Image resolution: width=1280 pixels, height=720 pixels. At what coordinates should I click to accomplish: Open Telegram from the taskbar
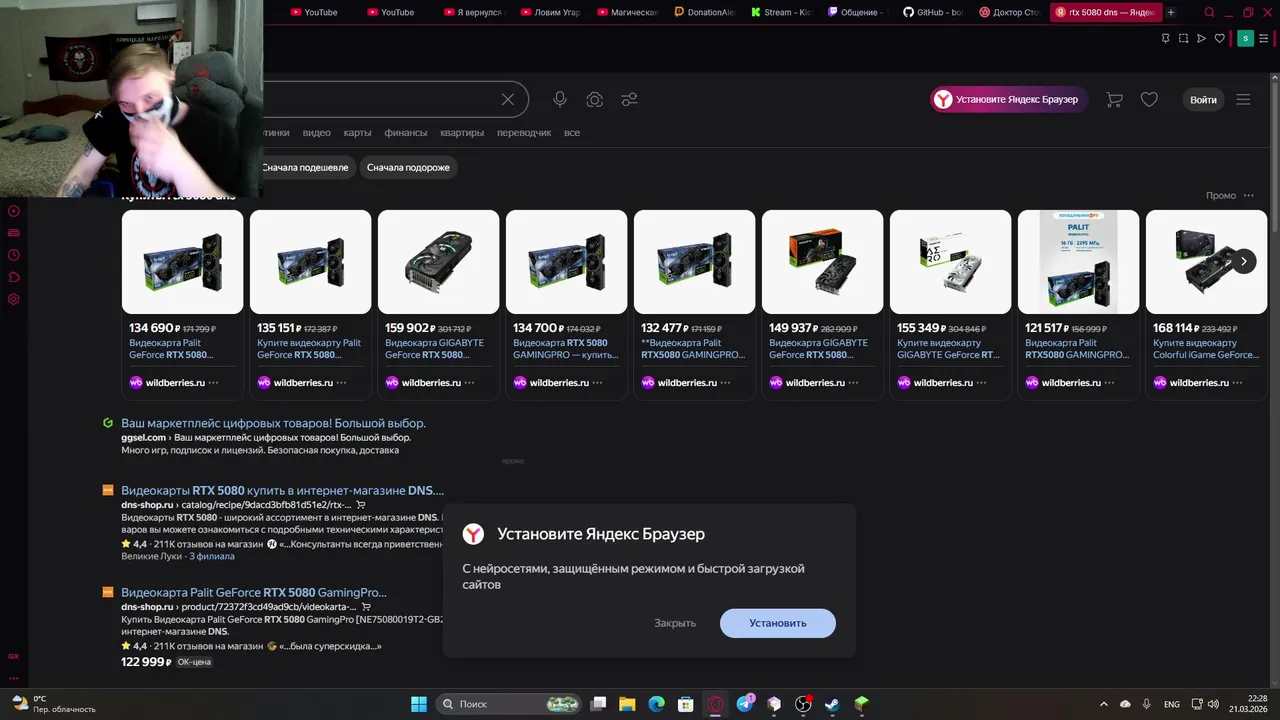(745, 704)
